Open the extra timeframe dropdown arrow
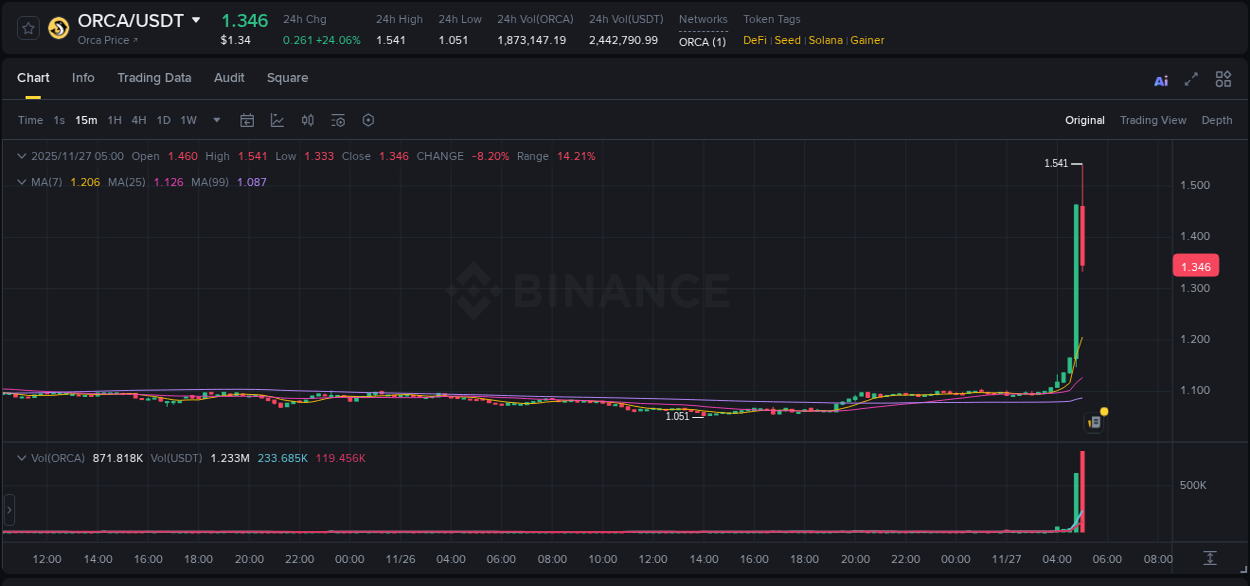The image size is (1250, 586). tap(215, 119)
